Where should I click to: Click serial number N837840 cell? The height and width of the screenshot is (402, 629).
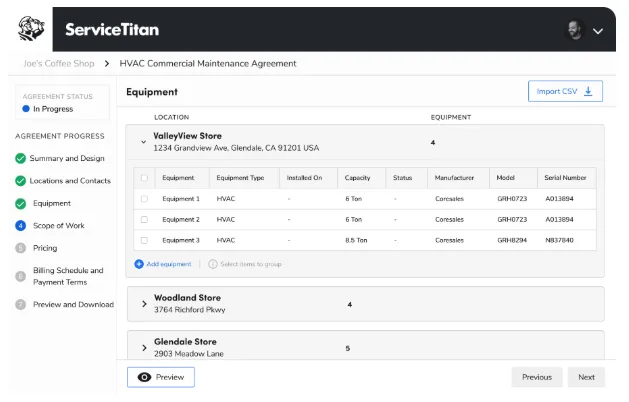coord(559,240)
